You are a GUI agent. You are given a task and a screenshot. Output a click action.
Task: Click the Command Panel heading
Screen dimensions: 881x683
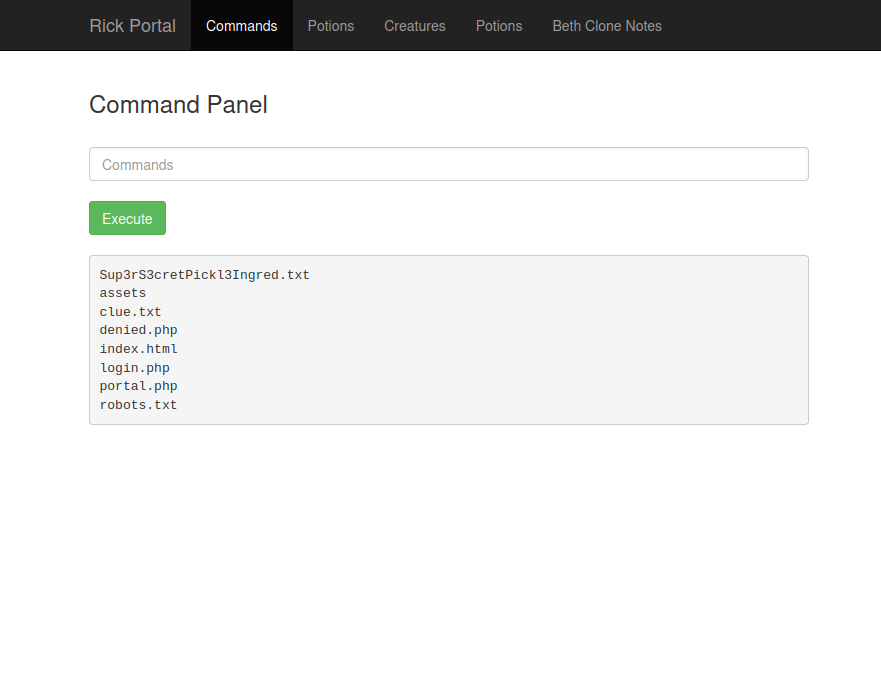178,105
